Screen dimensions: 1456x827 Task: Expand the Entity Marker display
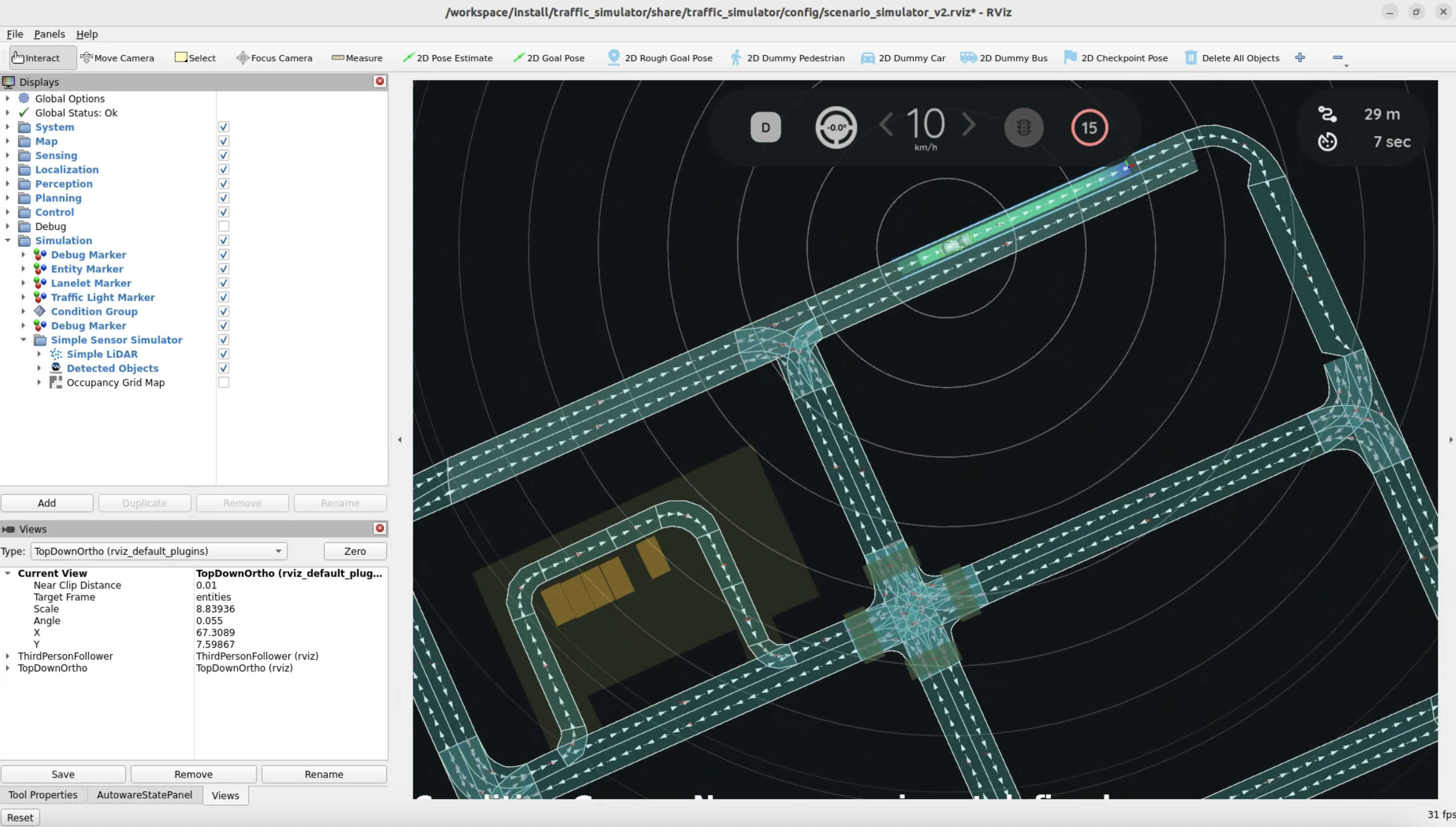23,269
